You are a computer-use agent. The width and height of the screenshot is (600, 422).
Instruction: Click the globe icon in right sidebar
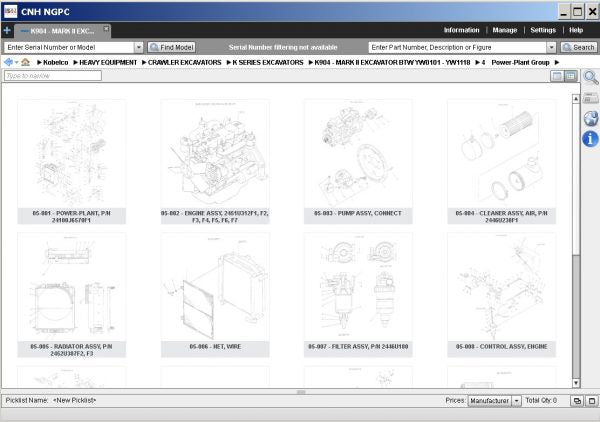[590, 118]
